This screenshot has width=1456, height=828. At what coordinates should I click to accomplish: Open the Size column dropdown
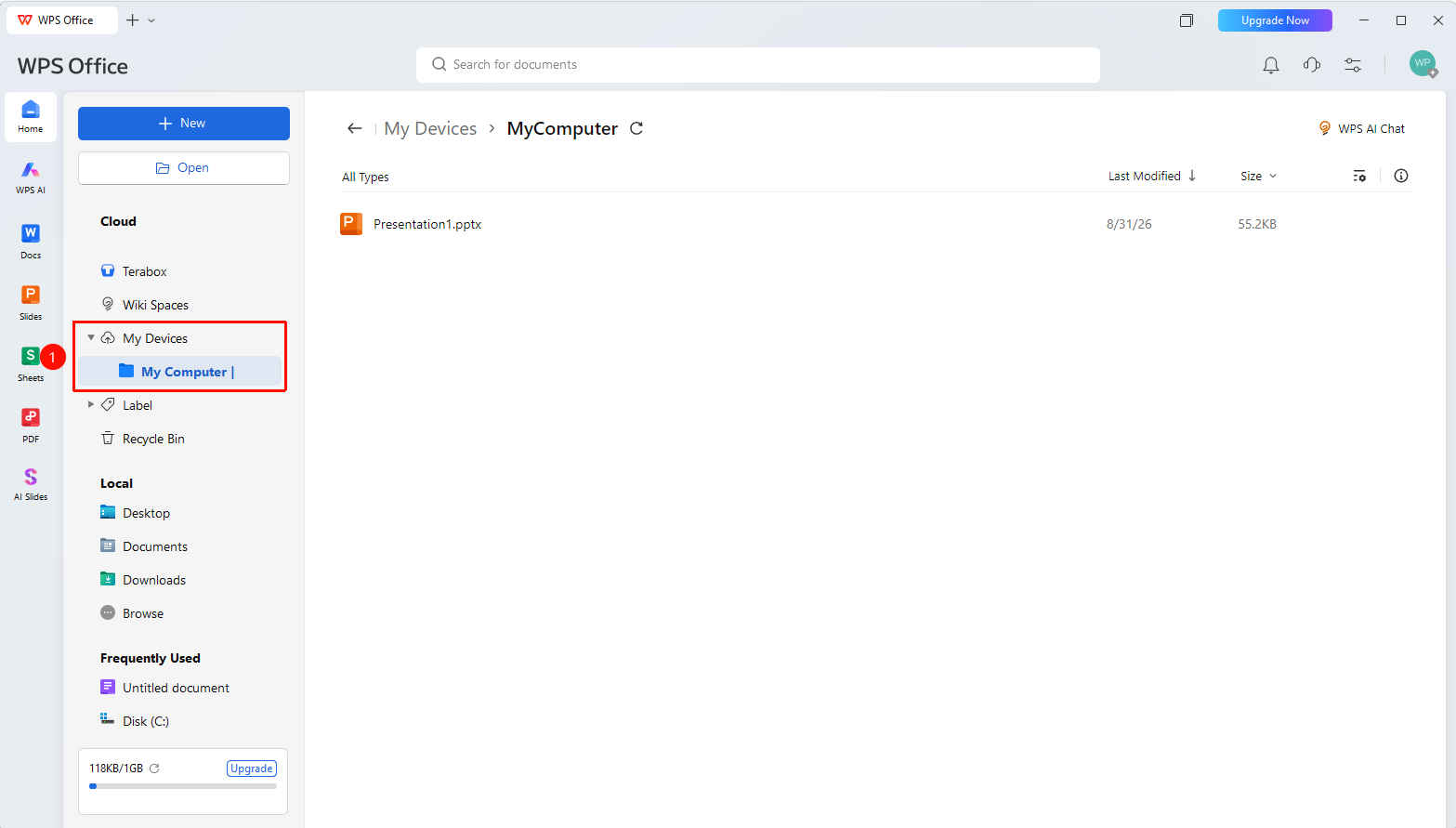[x=1259, y=176]
